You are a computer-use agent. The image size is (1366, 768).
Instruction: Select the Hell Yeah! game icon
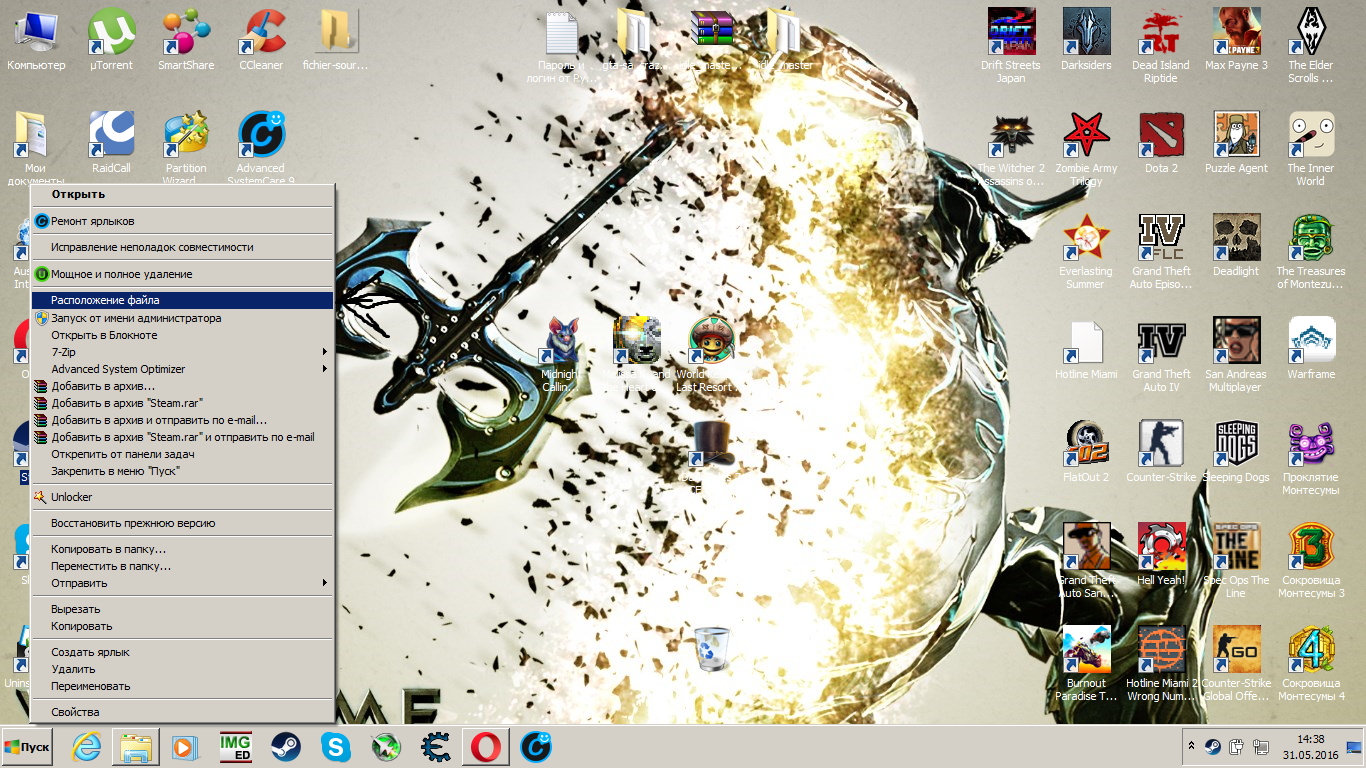click(1161, 553)
